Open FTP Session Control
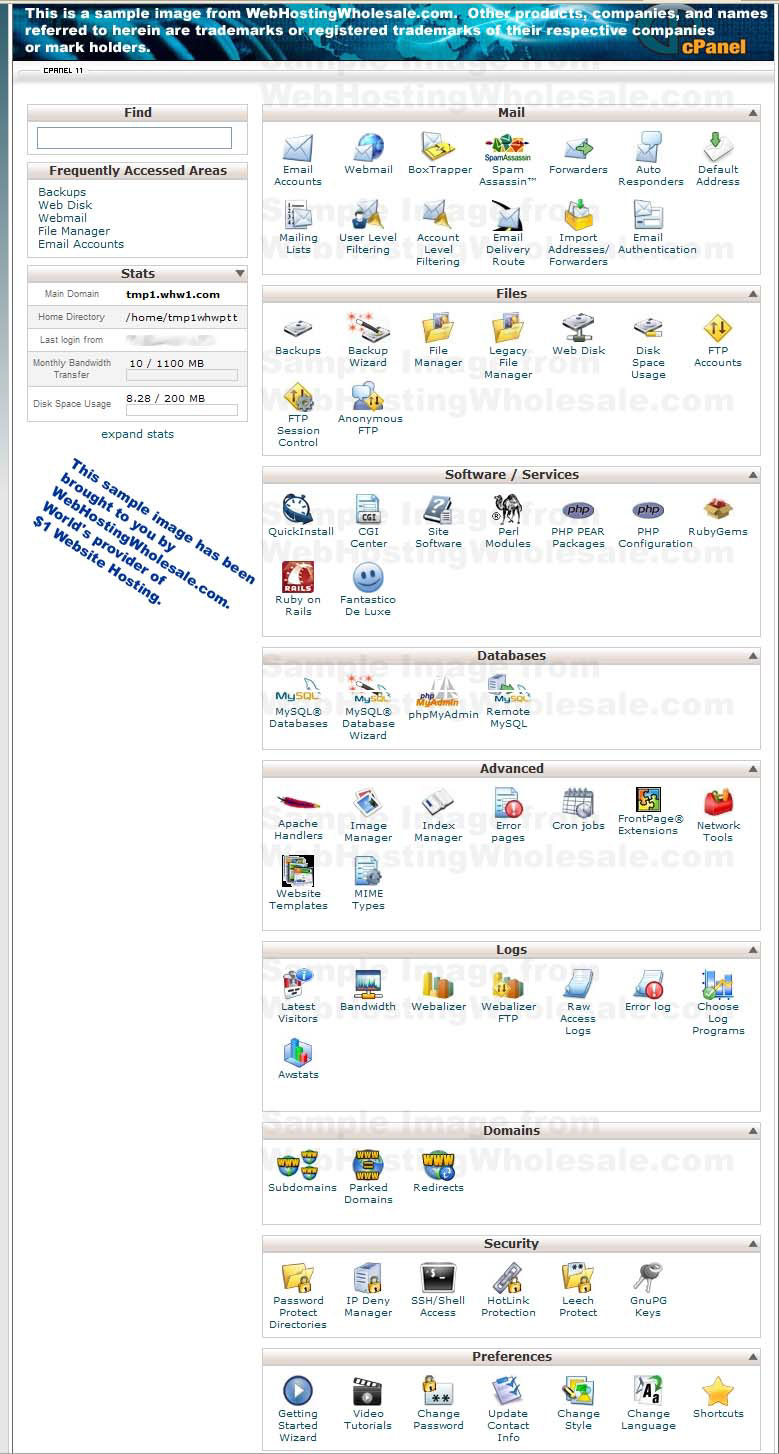The image size is (779, 1454). point(298,415)
